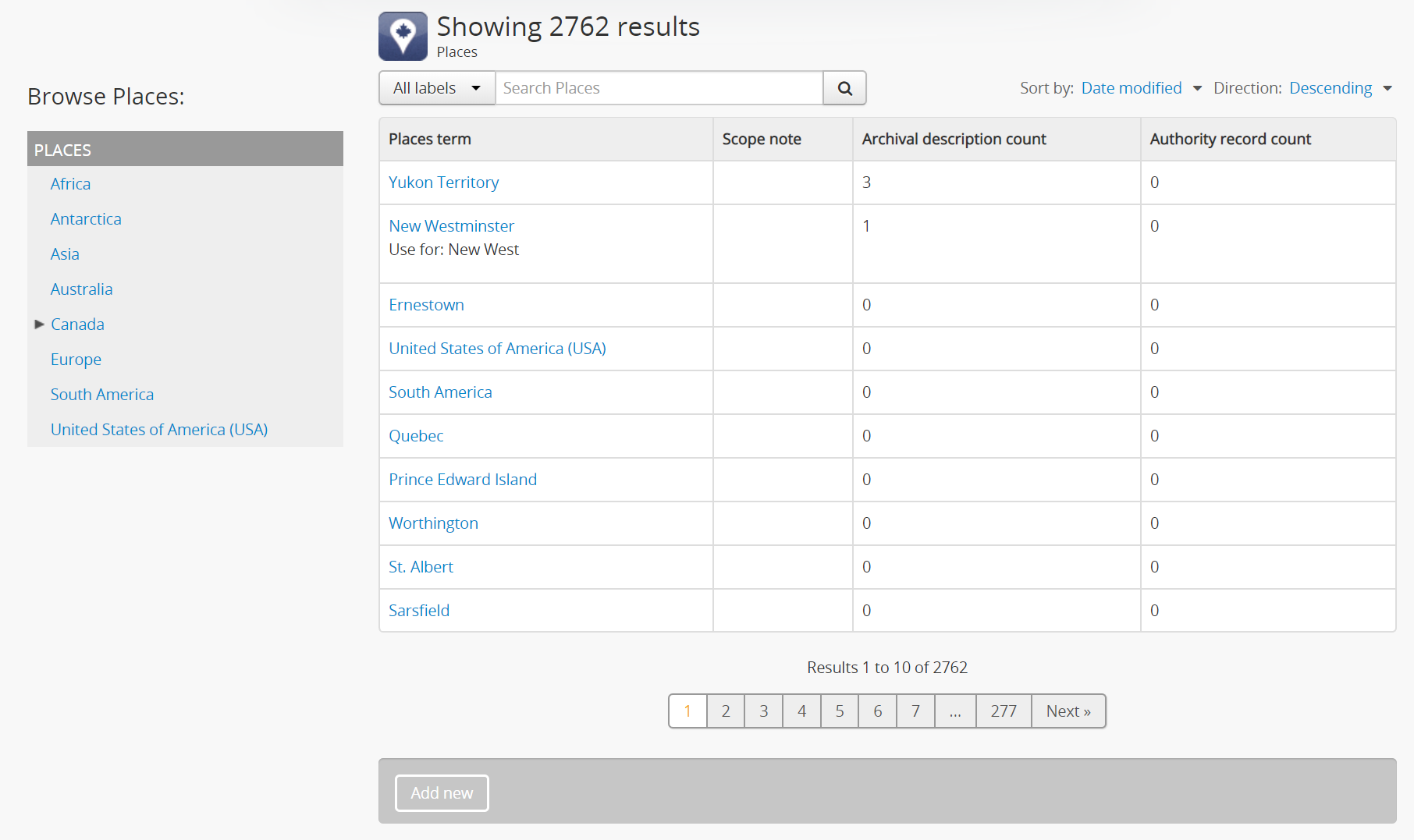
Task: Open the Sort by Date modified dropdown
Action: 1140,88
